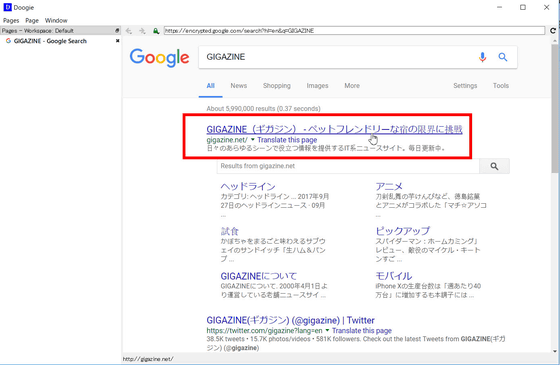
Task: Open the モバイル sitelink
Action: pos(394,276)
